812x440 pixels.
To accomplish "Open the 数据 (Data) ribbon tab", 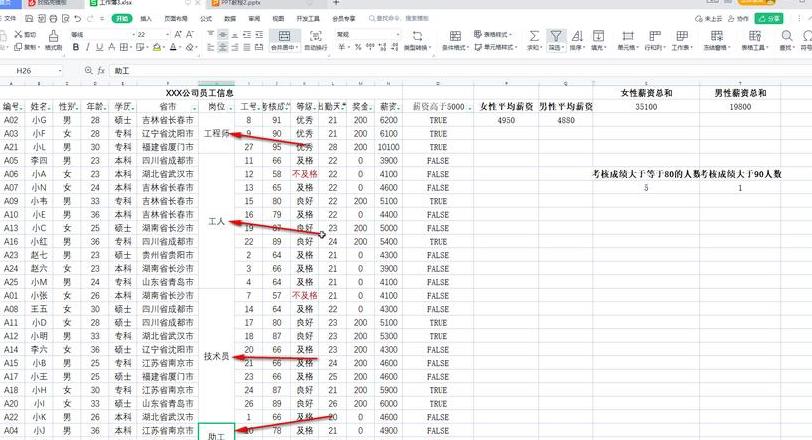I will pyautogui.click(x=230, y=19).
